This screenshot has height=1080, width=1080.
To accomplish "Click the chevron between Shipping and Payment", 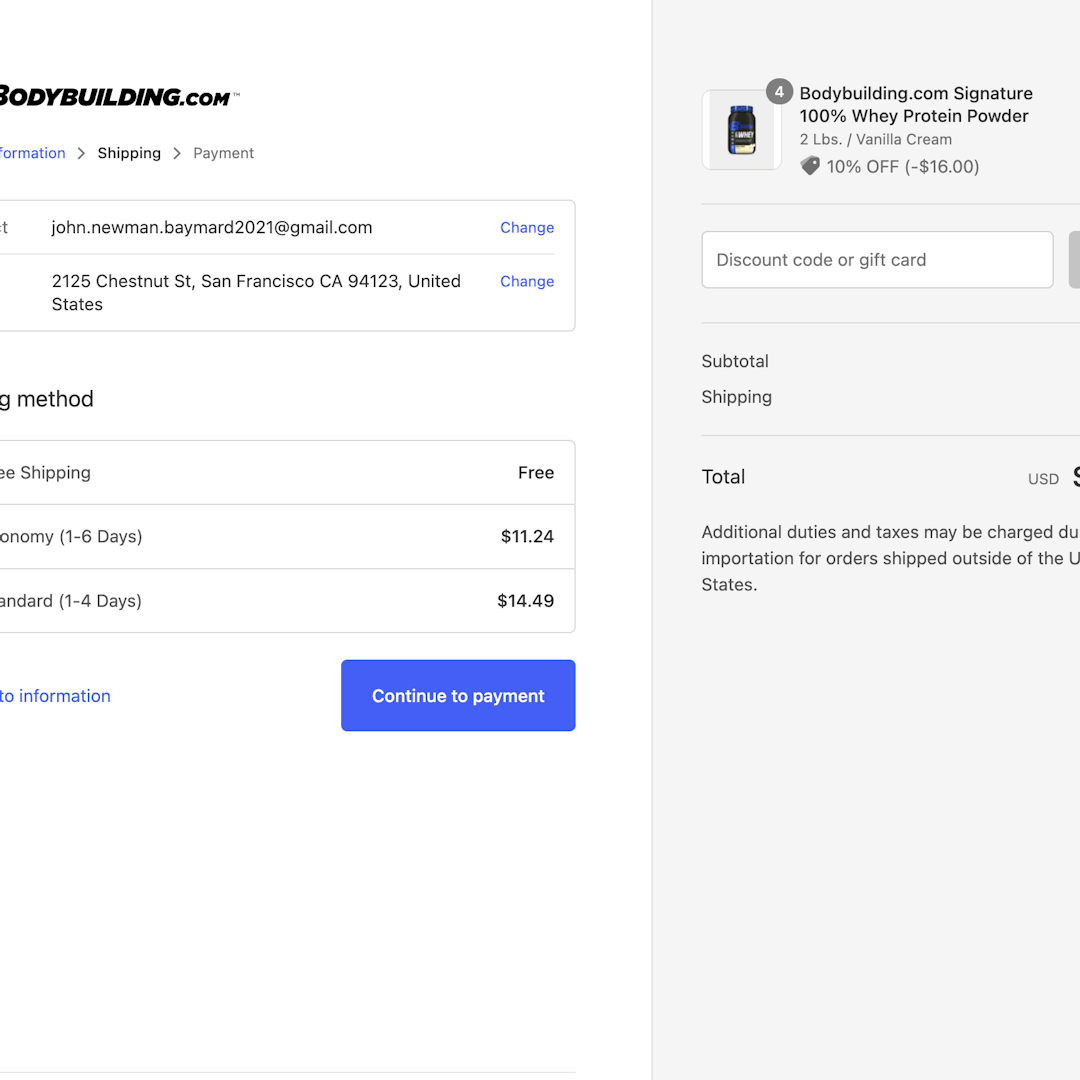I will point(176,153).
